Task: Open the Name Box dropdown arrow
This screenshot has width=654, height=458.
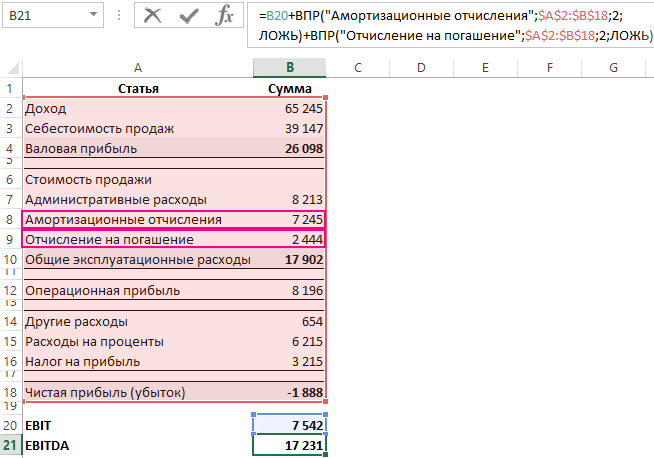Action: [x=93, y=15]
